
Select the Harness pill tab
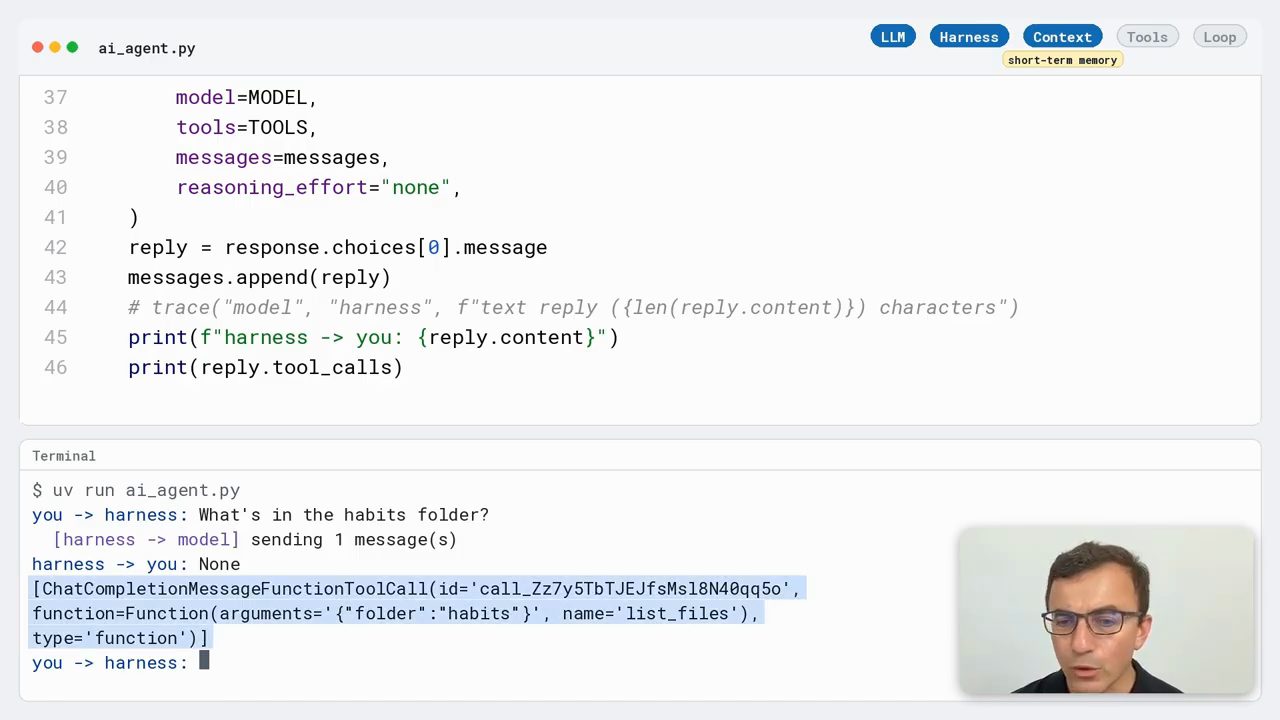[969, 37]
